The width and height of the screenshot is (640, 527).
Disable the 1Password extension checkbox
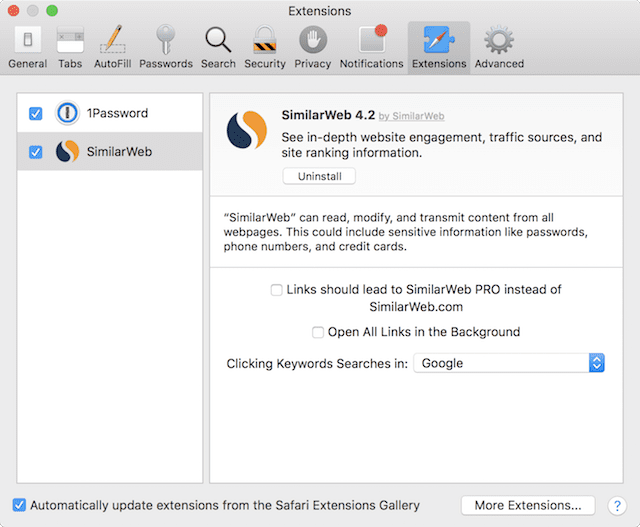[x=36, y=113]
